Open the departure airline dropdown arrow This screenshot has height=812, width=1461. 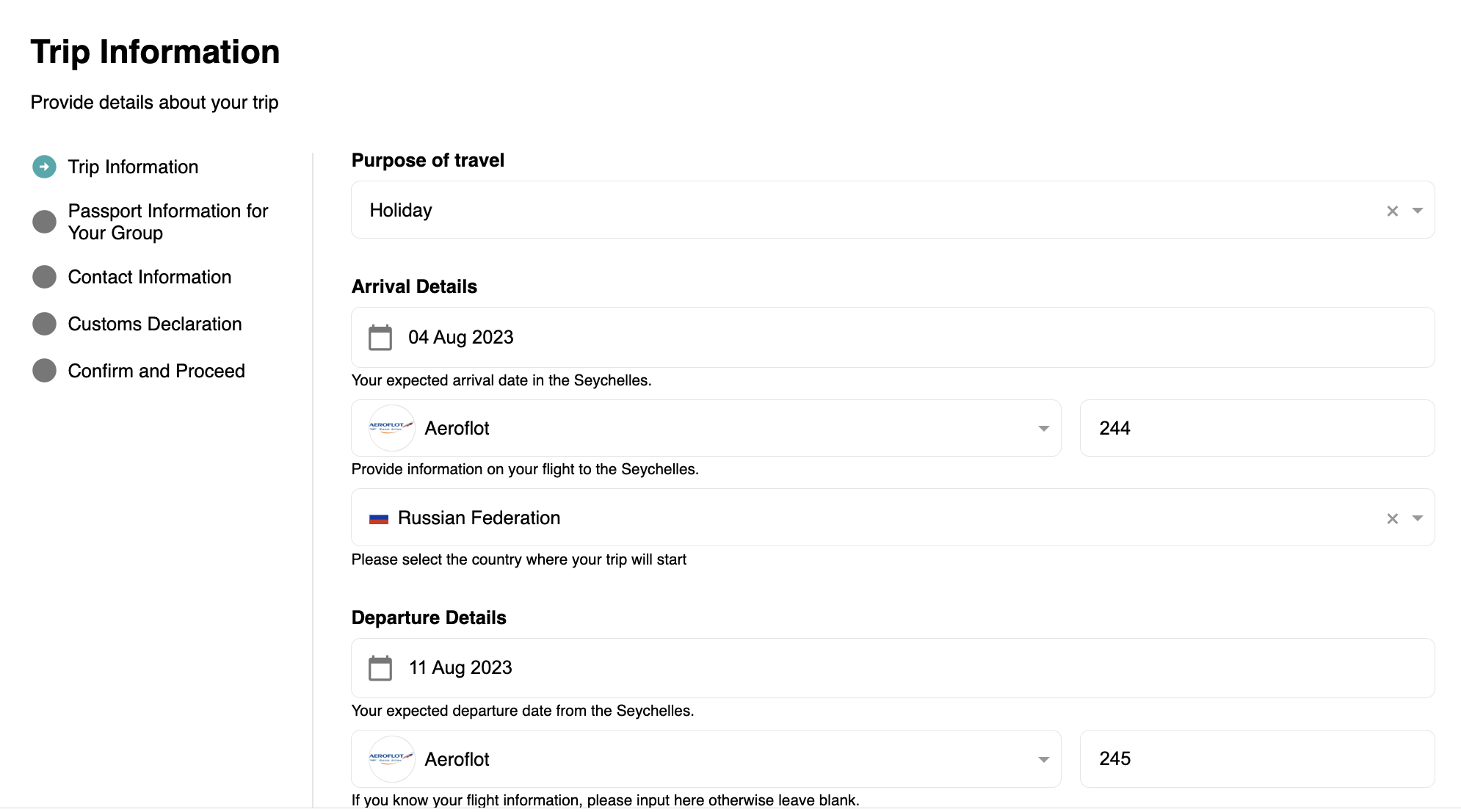point(1043,760)
